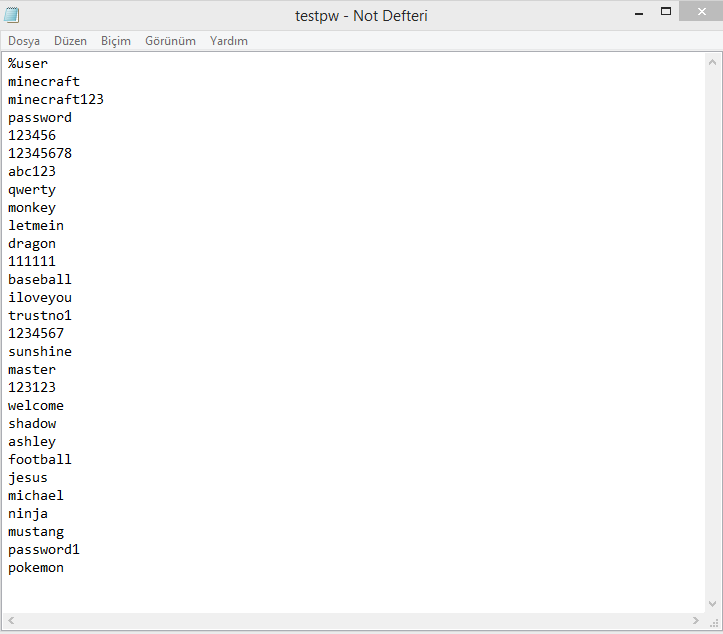Click the line '123456'

32,136
